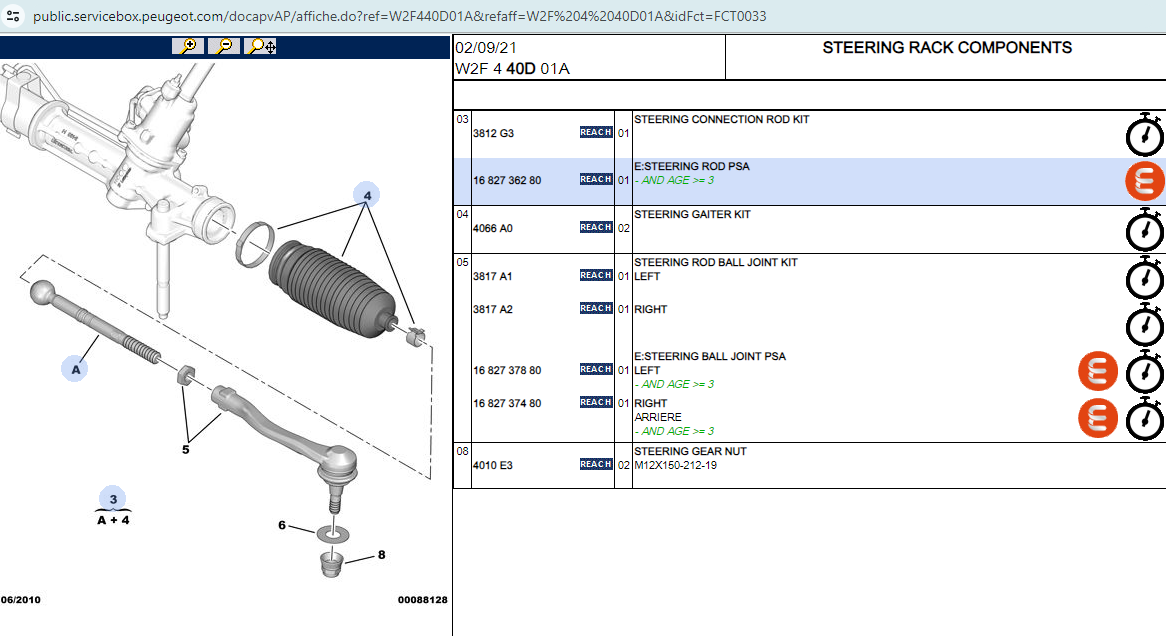Image resolution: width=1166 pixels, height=636 pixels.
Task: Click the zoom and pan magnifier icon
Action: coord(260,46)
